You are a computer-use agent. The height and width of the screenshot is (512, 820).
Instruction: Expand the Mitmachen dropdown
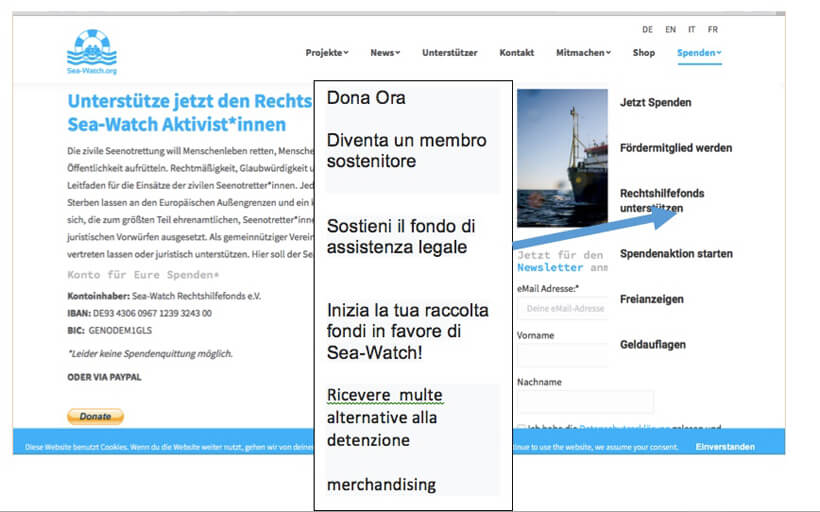[583, 53]
